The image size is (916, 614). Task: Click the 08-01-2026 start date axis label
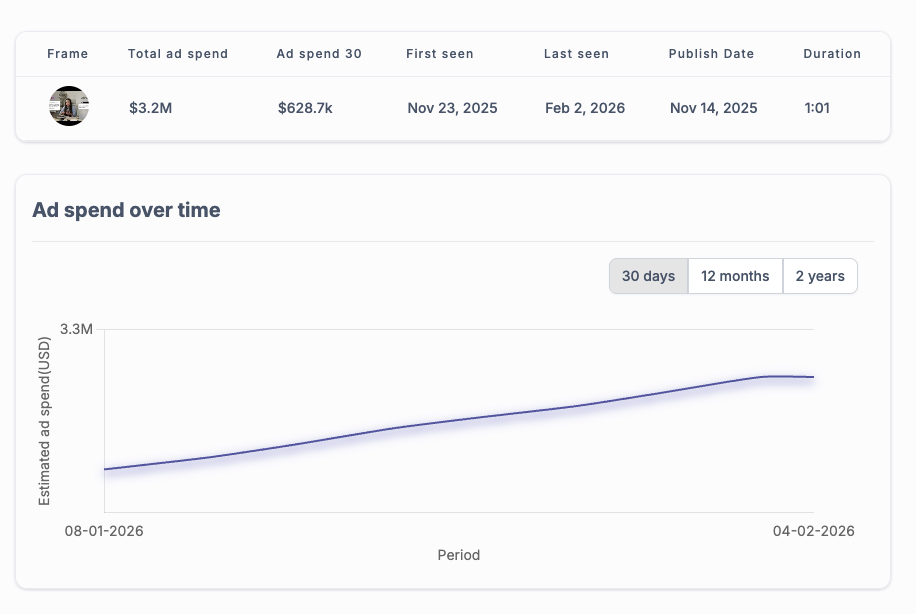pos(104,531)
